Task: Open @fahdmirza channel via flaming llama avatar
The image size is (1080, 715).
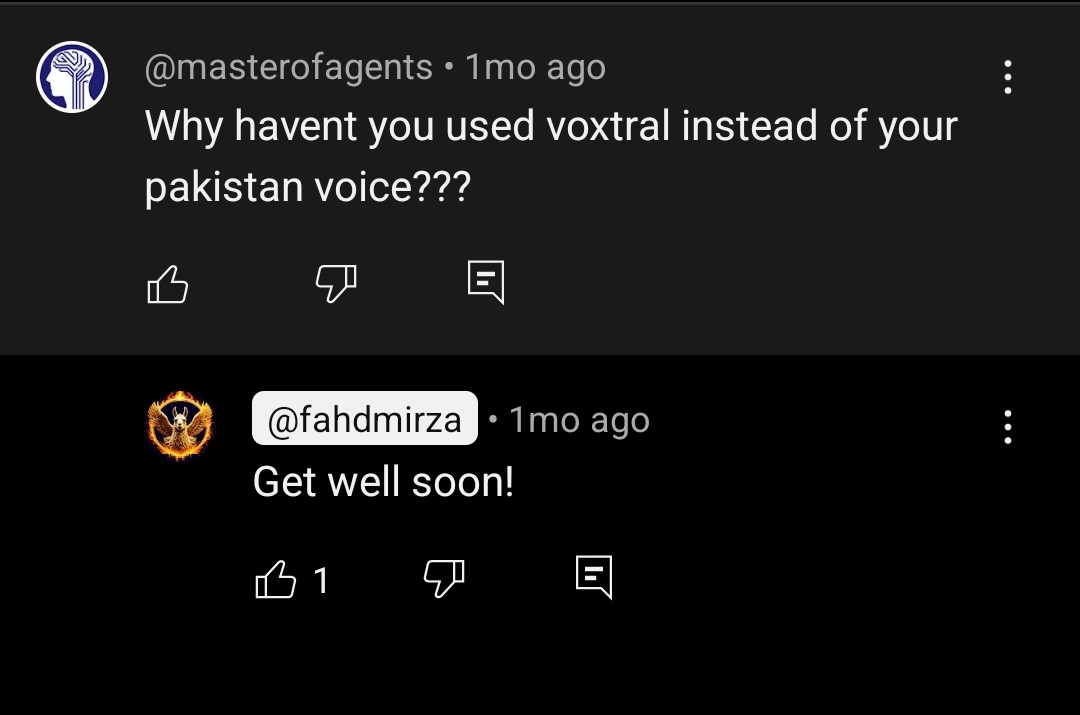Action: [180, 425]
